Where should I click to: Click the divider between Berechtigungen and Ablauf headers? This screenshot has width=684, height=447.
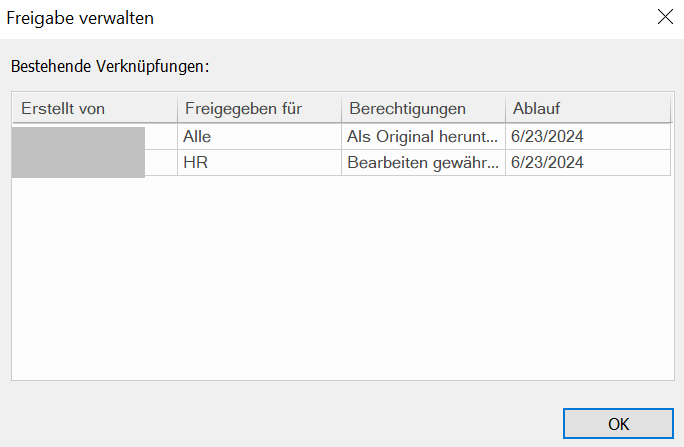pos(505,108)
